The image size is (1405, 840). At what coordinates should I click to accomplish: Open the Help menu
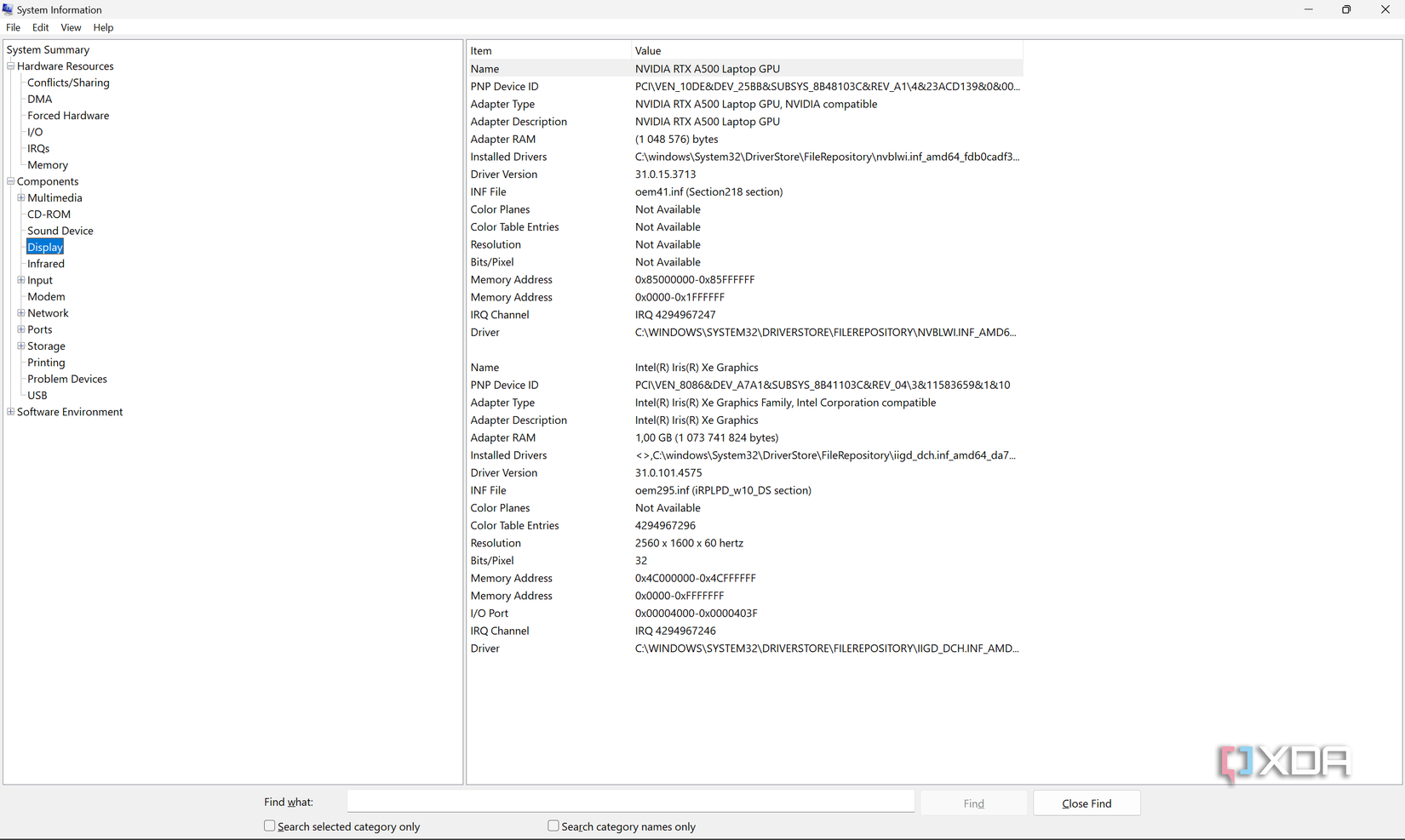coord(103,27)
